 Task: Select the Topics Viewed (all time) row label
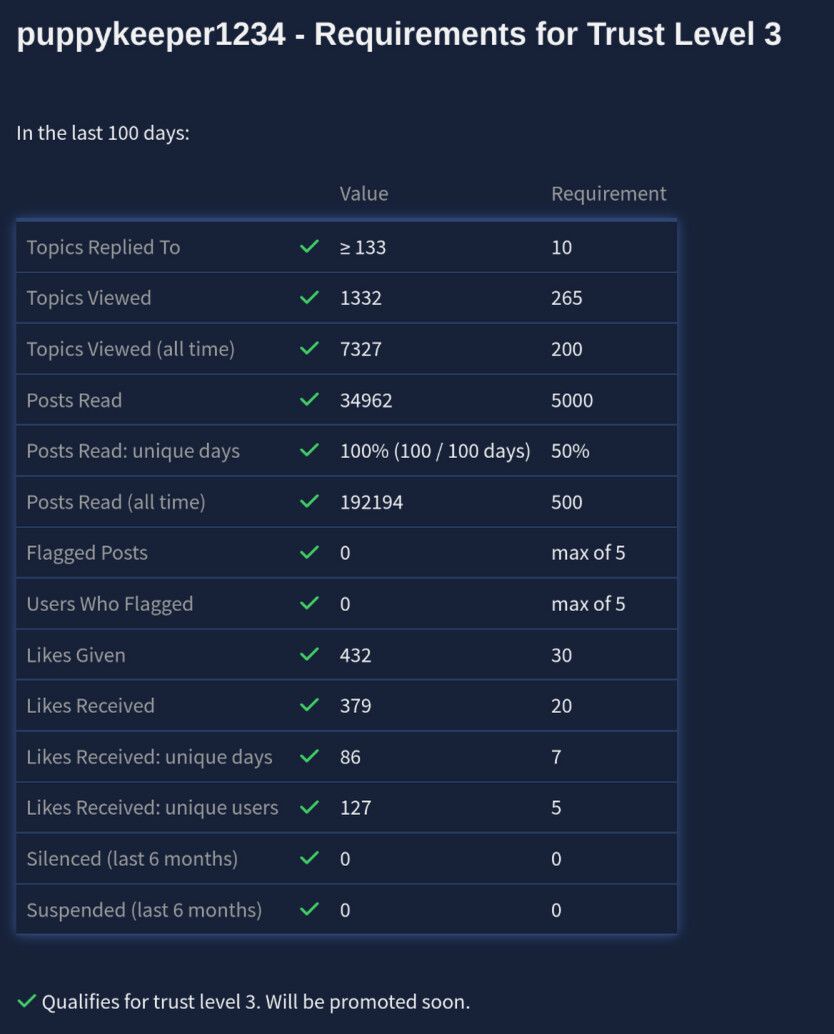pyautogui.click(x=130, y=349)
